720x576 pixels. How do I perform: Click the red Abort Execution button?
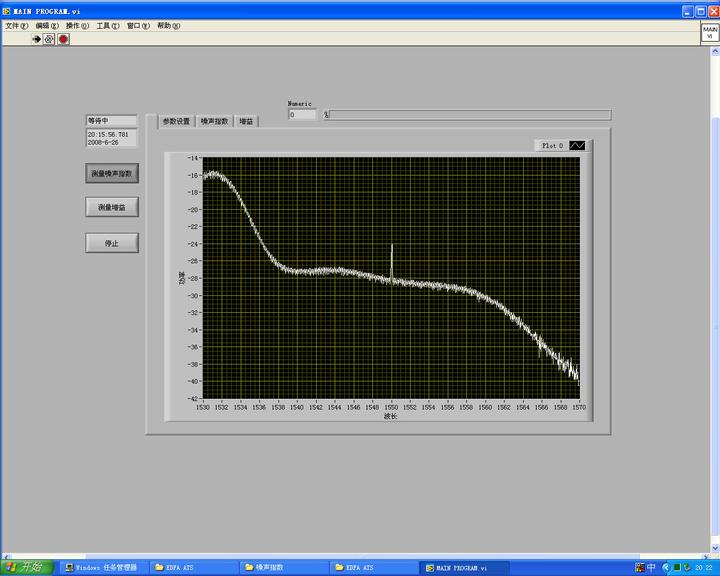tap(63, 39)
